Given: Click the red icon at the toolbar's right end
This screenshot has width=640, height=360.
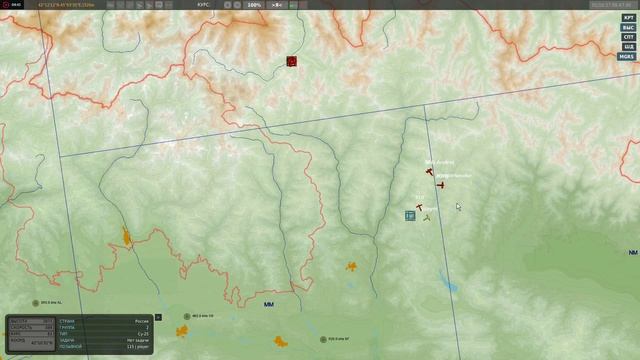Looking at the screenshot, I should coord(303,5).
